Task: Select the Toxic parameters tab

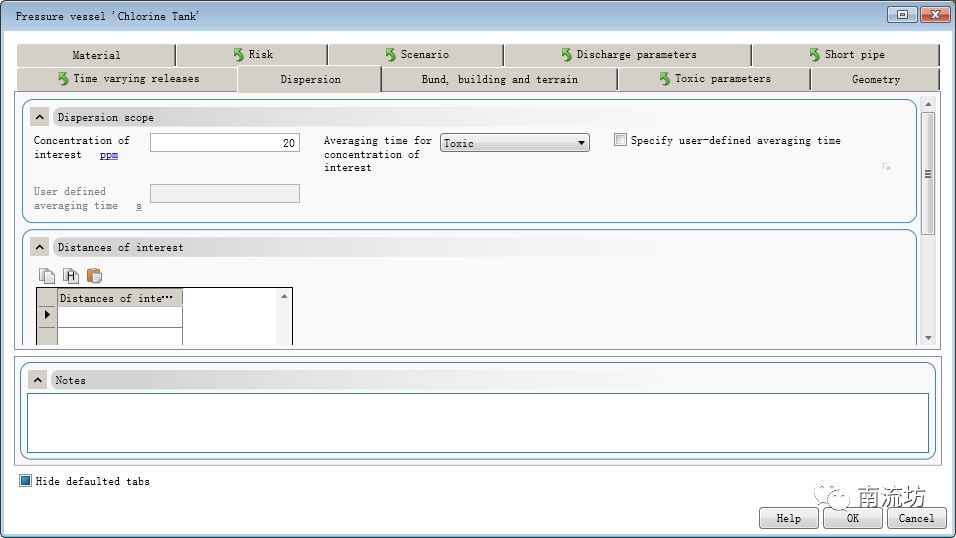Action: point(714,79)
